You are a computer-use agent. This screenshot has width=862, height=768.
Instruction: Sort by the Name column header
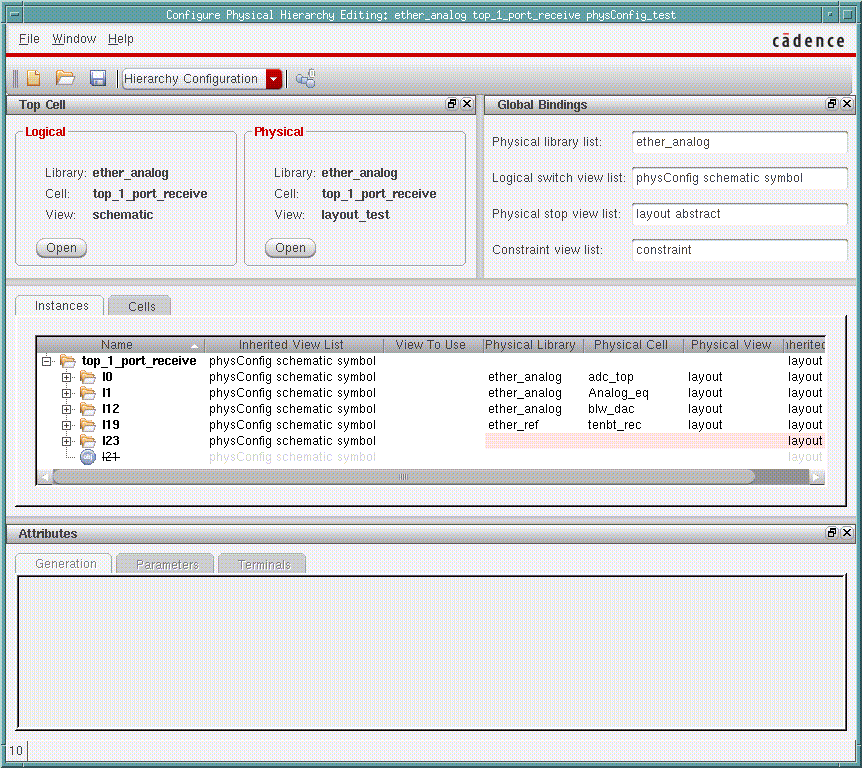click(117, 345)
